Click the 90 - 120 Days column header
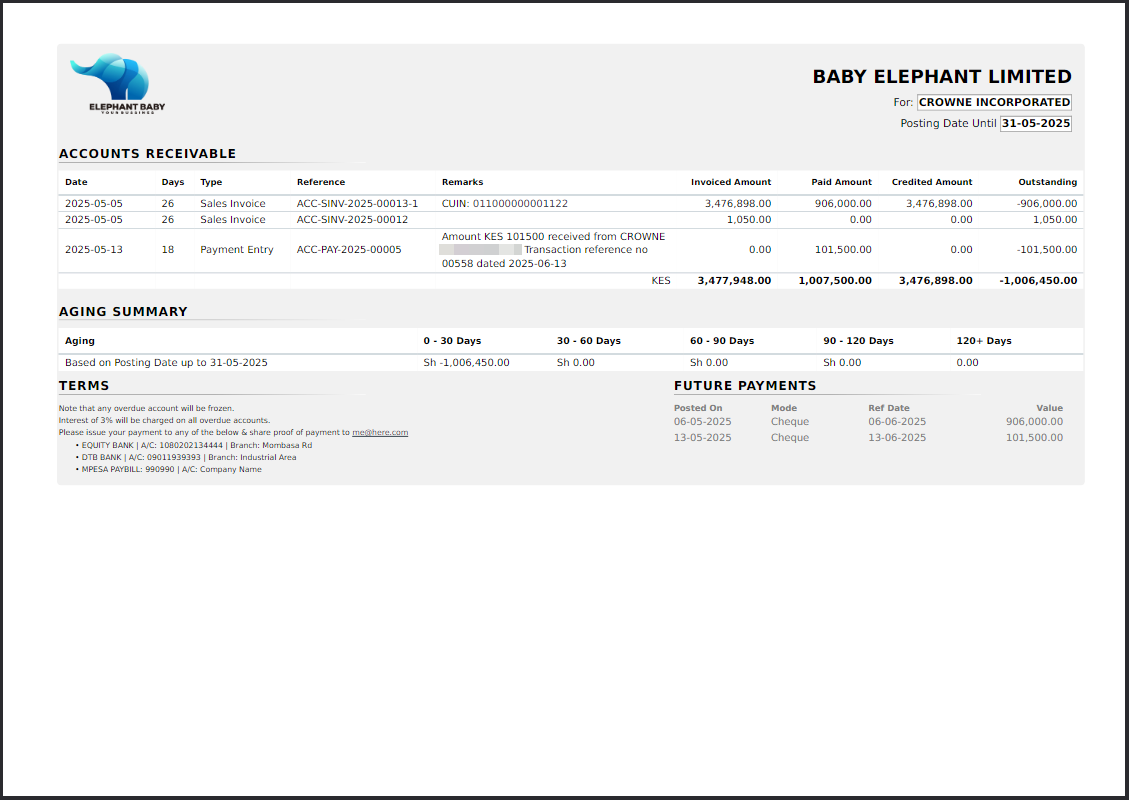 pos(858,341)
